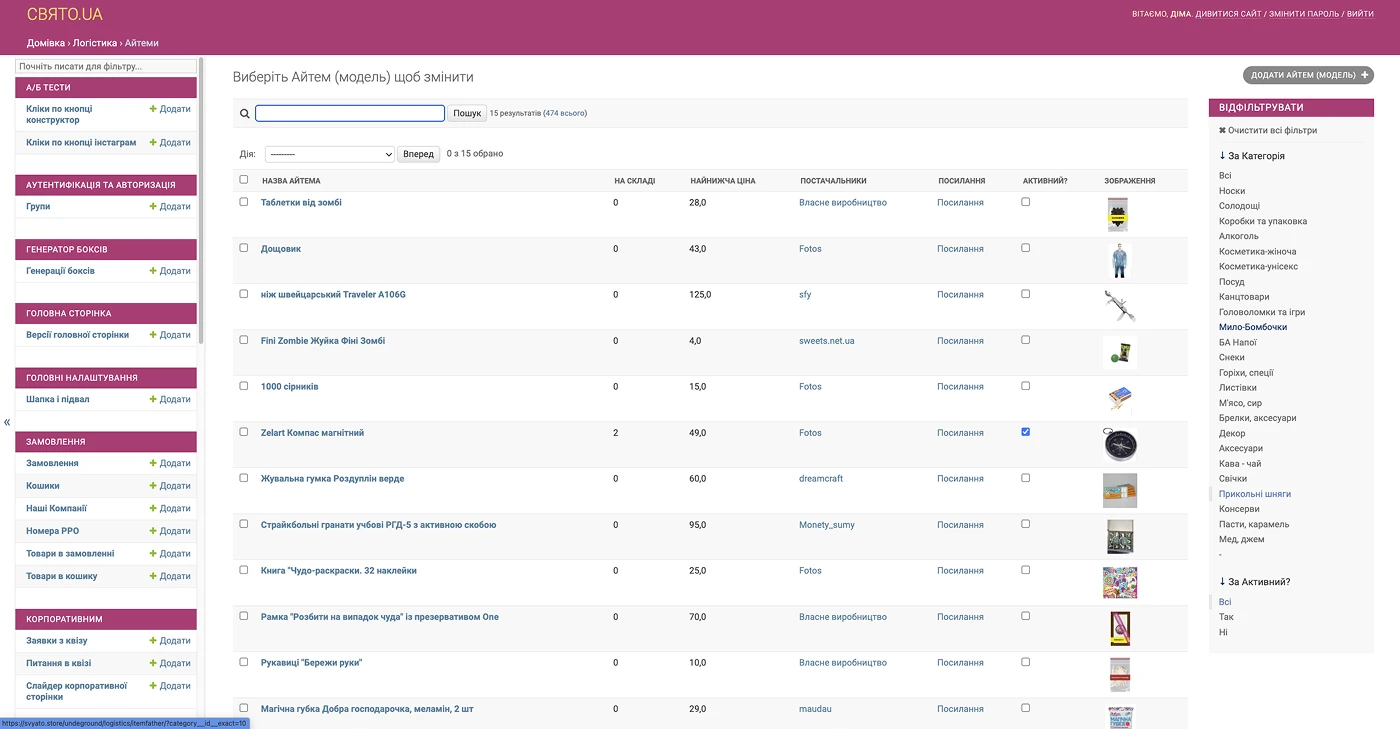Sort table by Назва айтема column header

coord(291,181)
